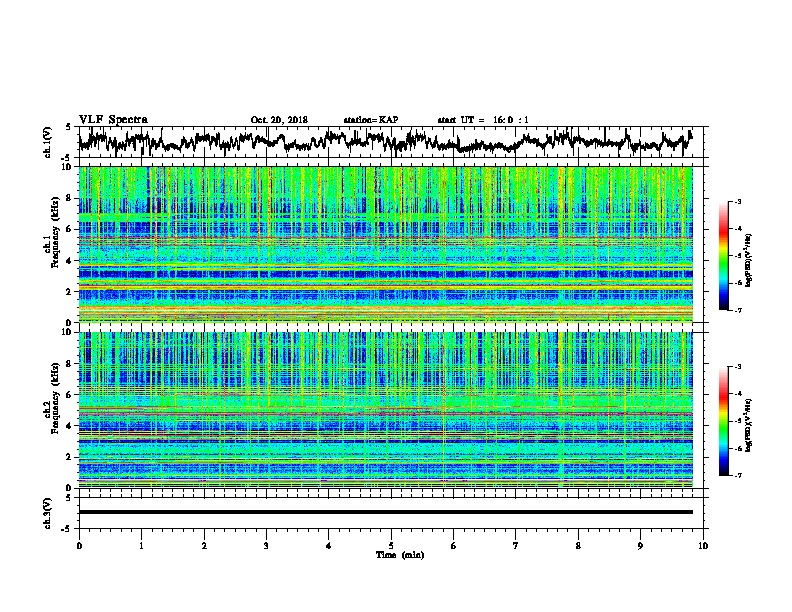Viewport: 792px width, 612px height.
Task: Click the "-7" label on ch.1 color bar
Action: pyautogui.click(x=738, y=310)
